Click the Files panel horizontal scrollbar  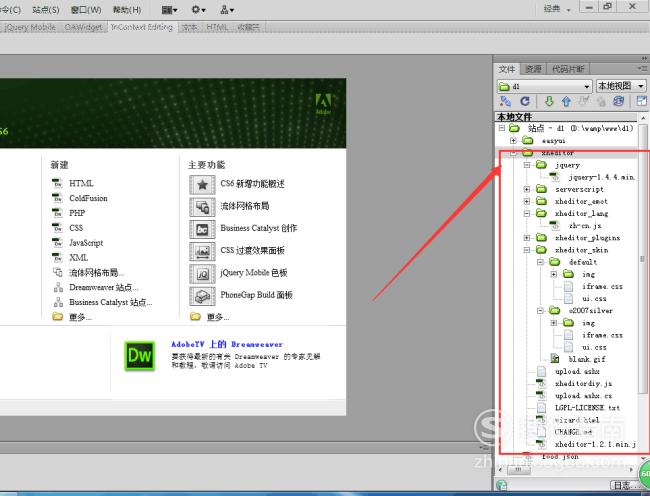518,469
